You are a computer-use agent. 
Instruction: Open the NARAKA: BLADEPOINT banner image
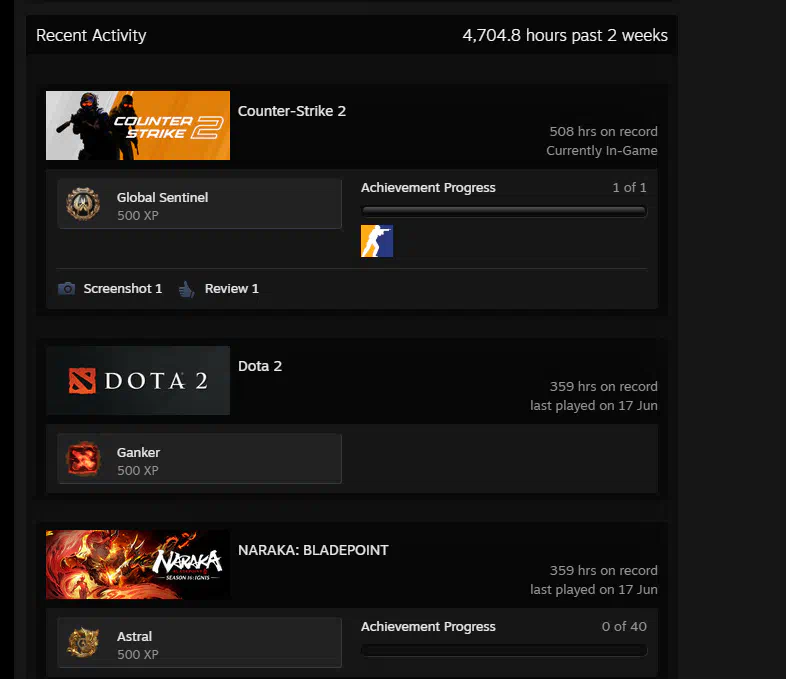point(138,564)
